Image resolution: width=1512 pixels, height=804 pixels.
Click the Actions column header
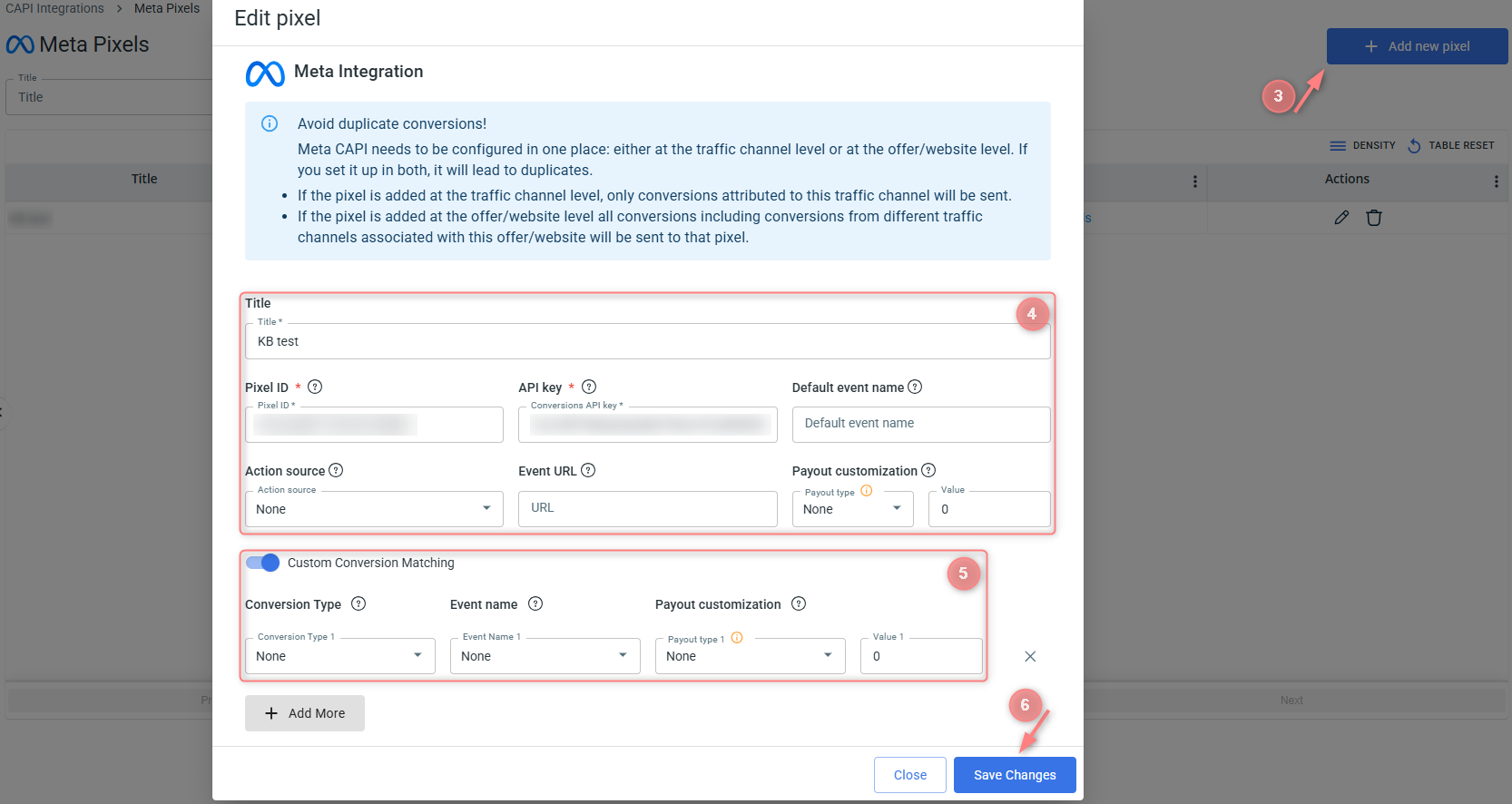pyautogui.click(x=1347, y=179)
